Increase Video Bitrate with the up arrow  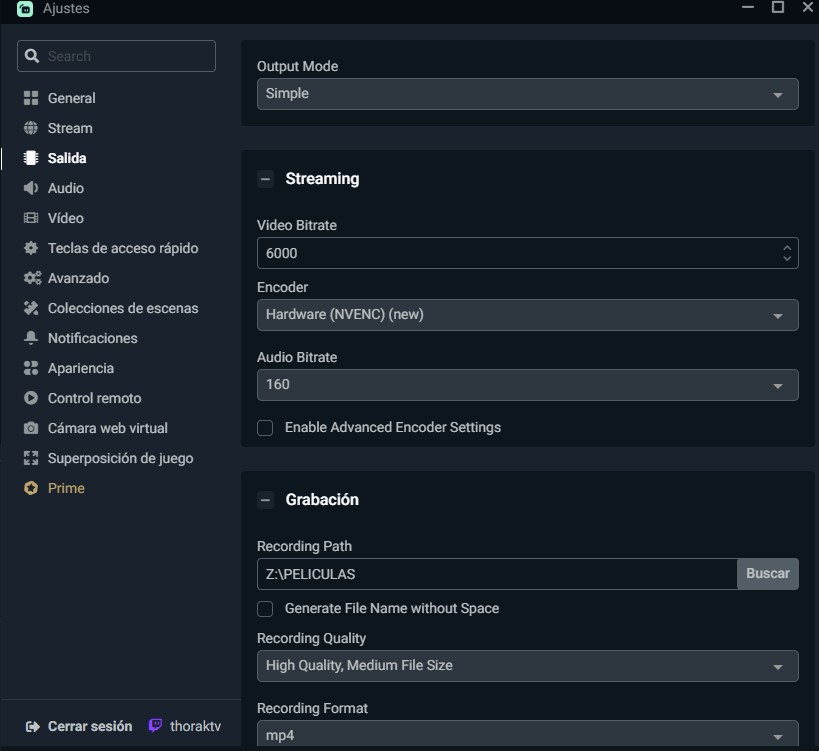[x=787, y=247]
